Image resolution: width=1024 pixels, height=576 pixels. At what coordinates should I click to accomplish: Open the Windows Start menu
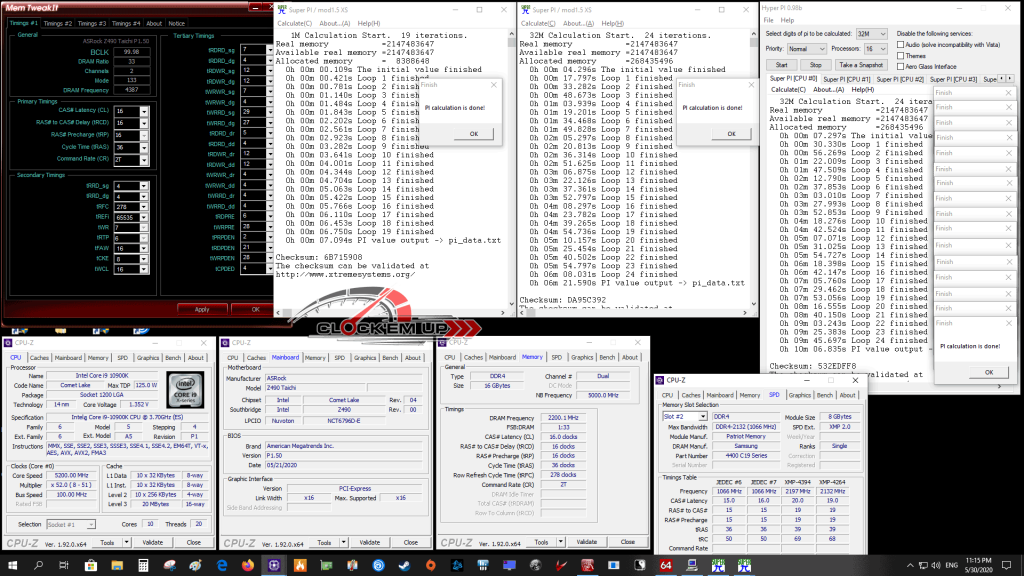pyautogui.click(x=12, y=565)
